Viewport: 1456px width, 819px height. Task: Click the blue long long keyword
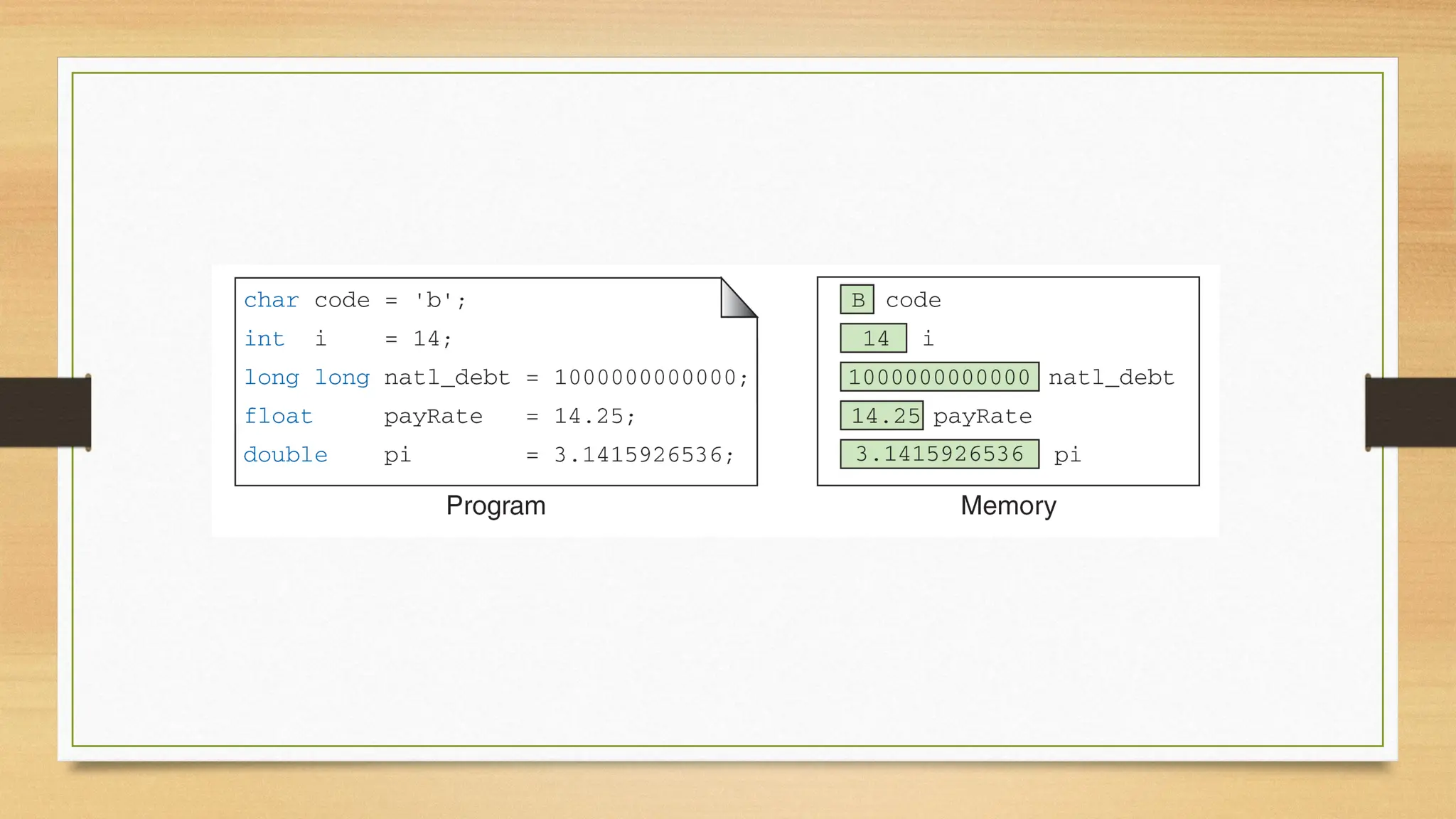pyautogui.click(x=306, y=378)
